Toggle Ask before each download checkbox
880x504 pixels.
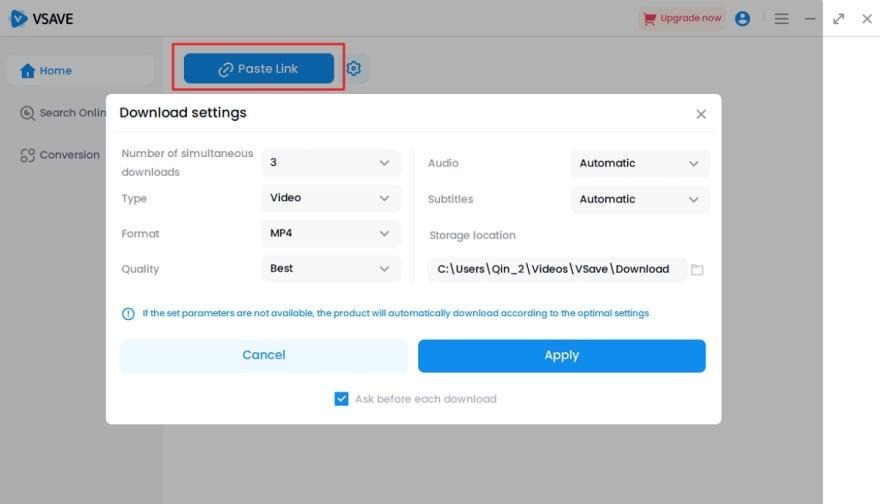pyautogui.click(x=341, y=399)
